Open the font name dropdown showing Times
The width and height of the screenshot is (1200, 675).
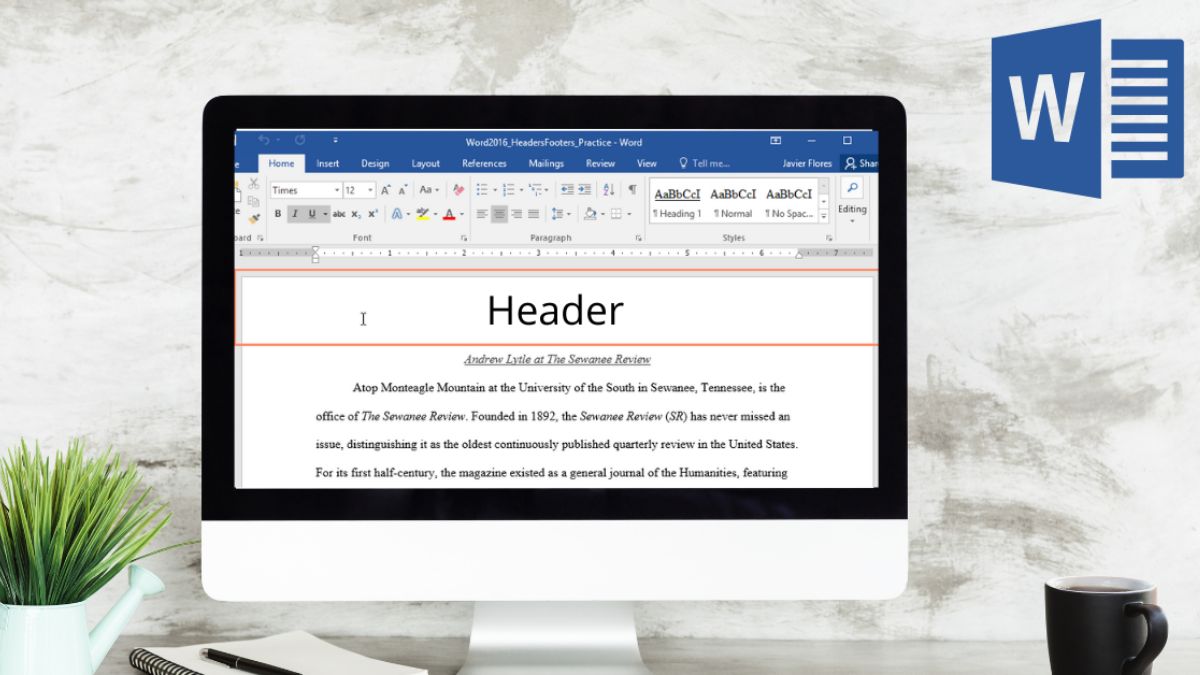tap(306, 190)
